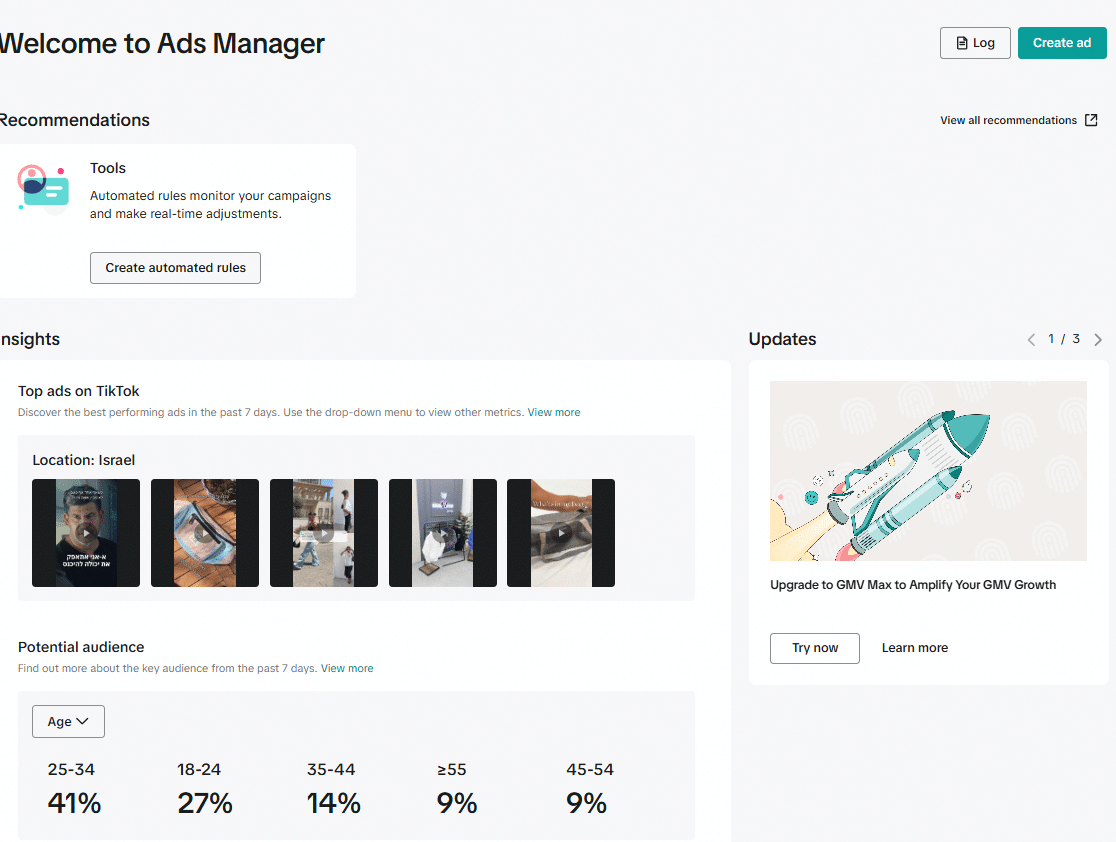Play the second top ad video
Viewport: 1116px width, 842px height.
click(205, 533)
